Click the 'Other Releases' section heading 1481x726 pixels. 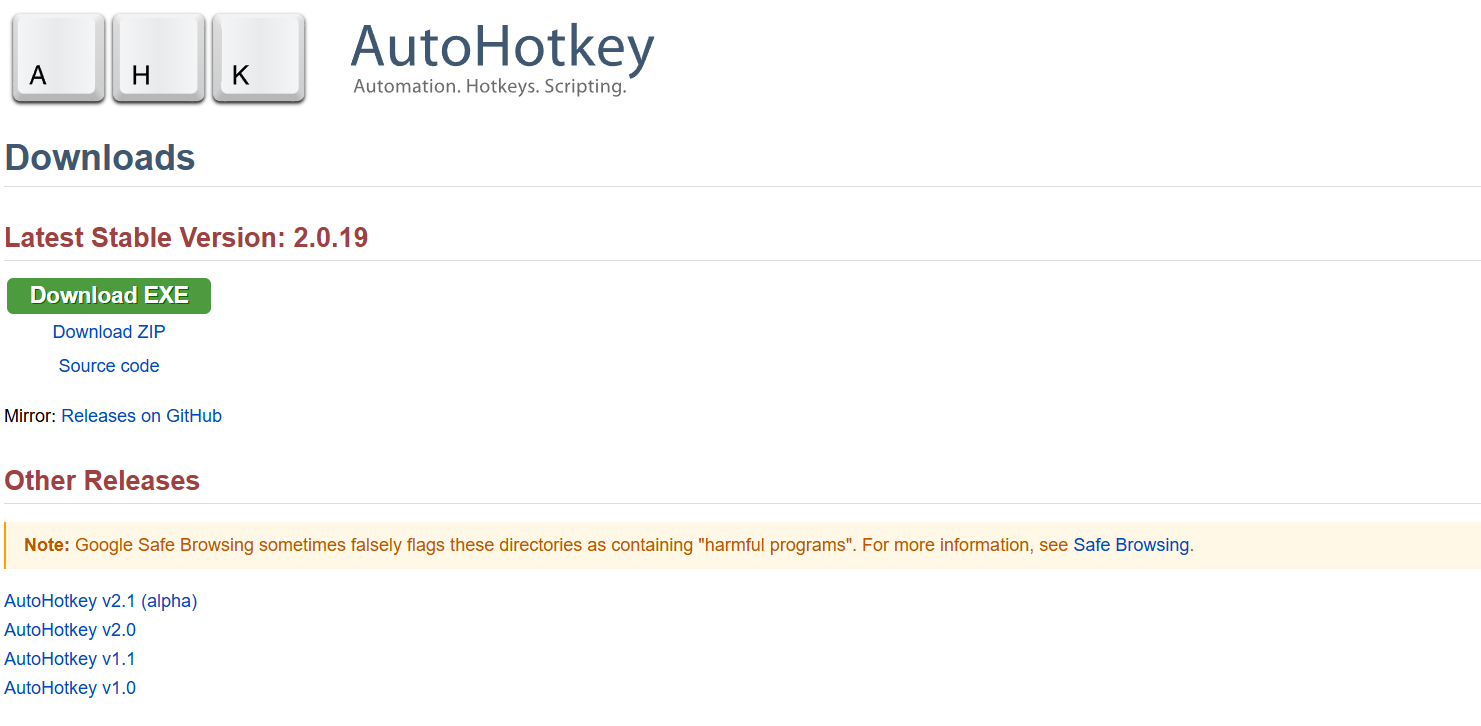pos(101,480)
